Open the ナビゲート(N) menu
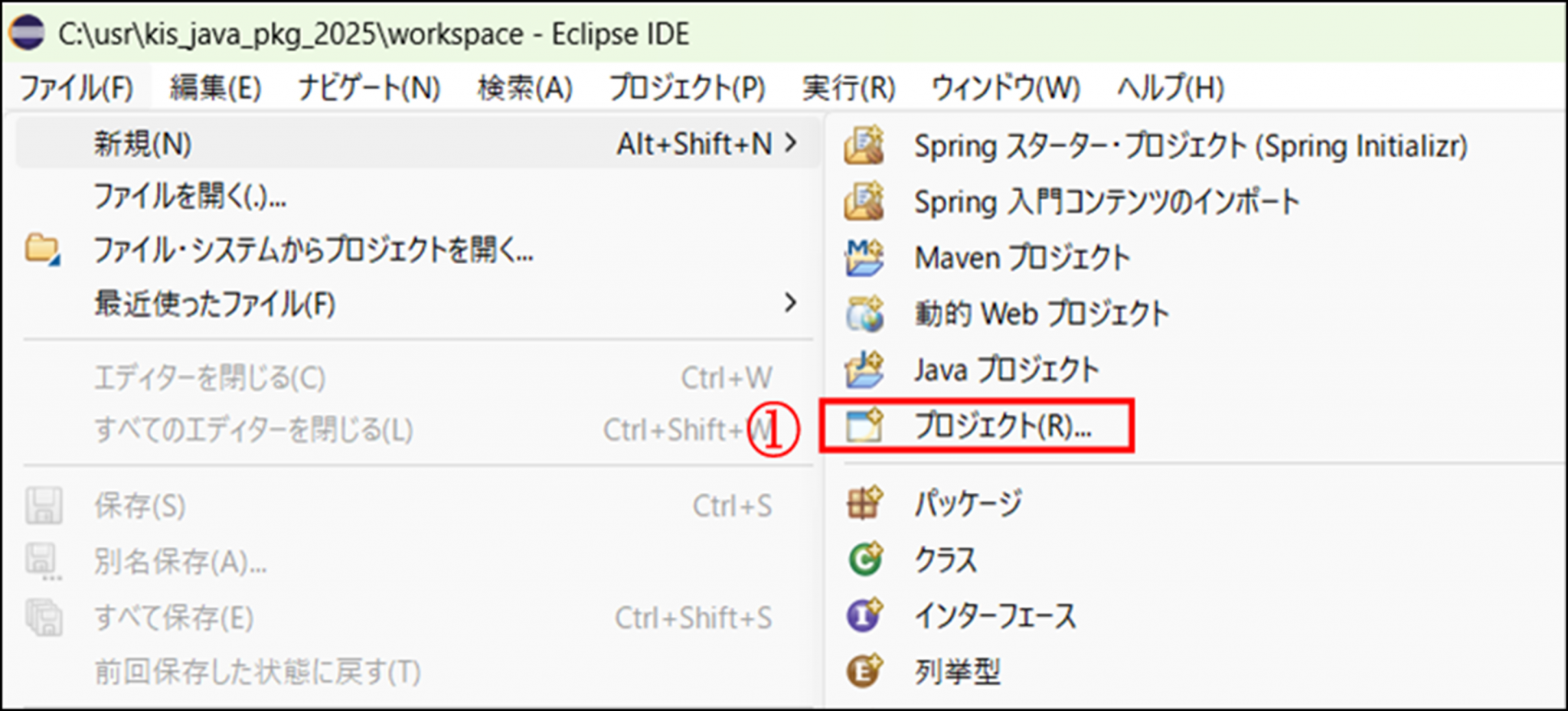 (x=369, y=88)
